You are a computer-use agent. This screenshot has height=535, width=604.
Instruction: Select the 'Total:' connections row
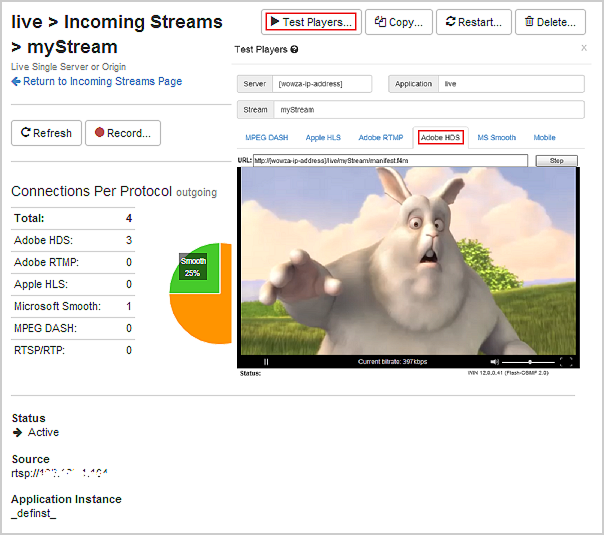click(x=73, y=218)
